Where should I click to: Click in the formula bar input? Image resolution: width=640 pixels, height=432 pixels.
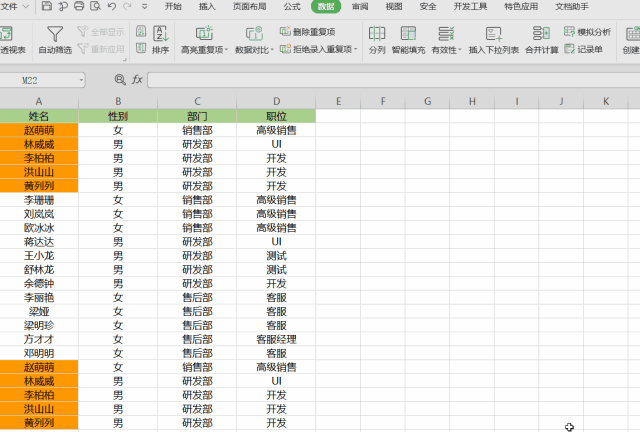coord(393,80)
